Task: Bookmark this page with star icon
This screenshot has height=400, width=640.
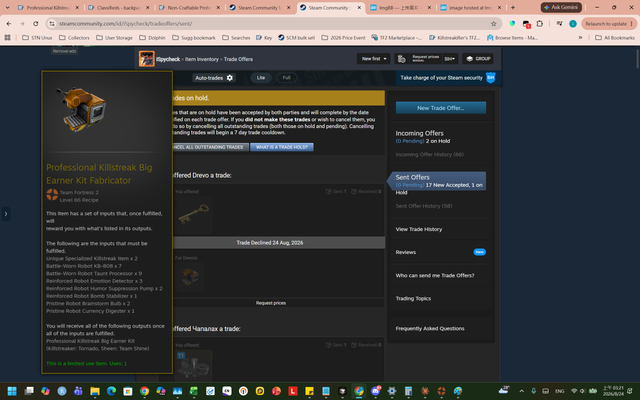Action: [x=493, y=24]
